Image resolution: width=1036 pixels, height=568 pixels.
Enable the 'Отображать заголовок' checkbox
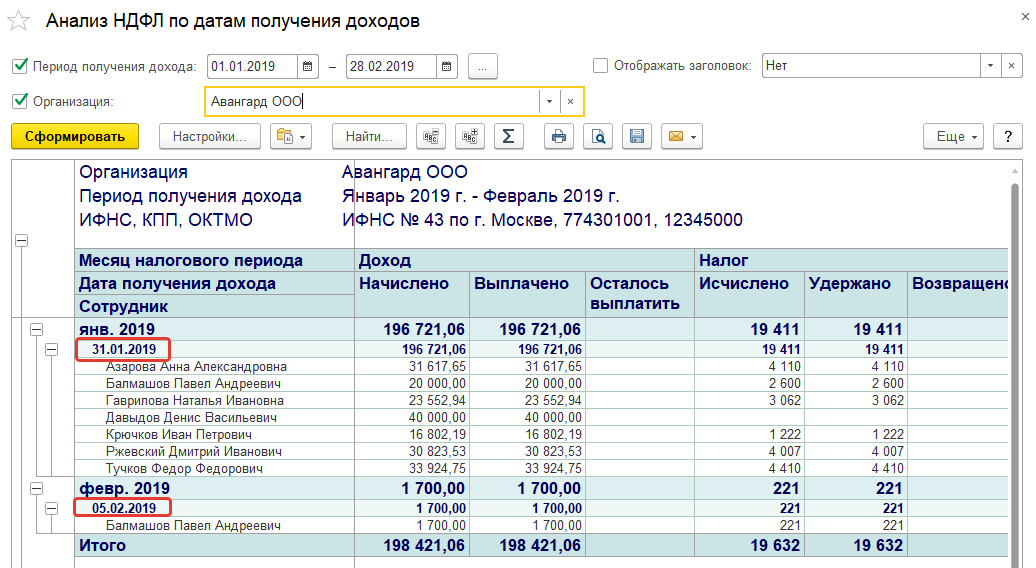tap(600, 66)
